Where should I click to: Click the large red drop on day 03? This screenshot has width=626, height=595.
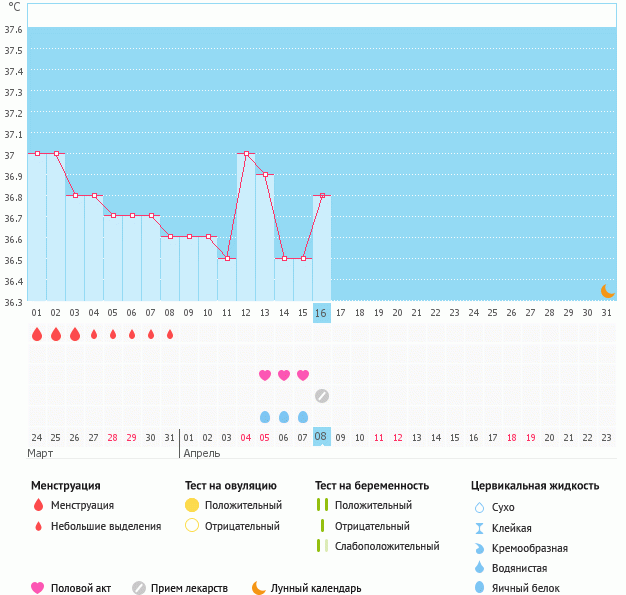[75, 334]
